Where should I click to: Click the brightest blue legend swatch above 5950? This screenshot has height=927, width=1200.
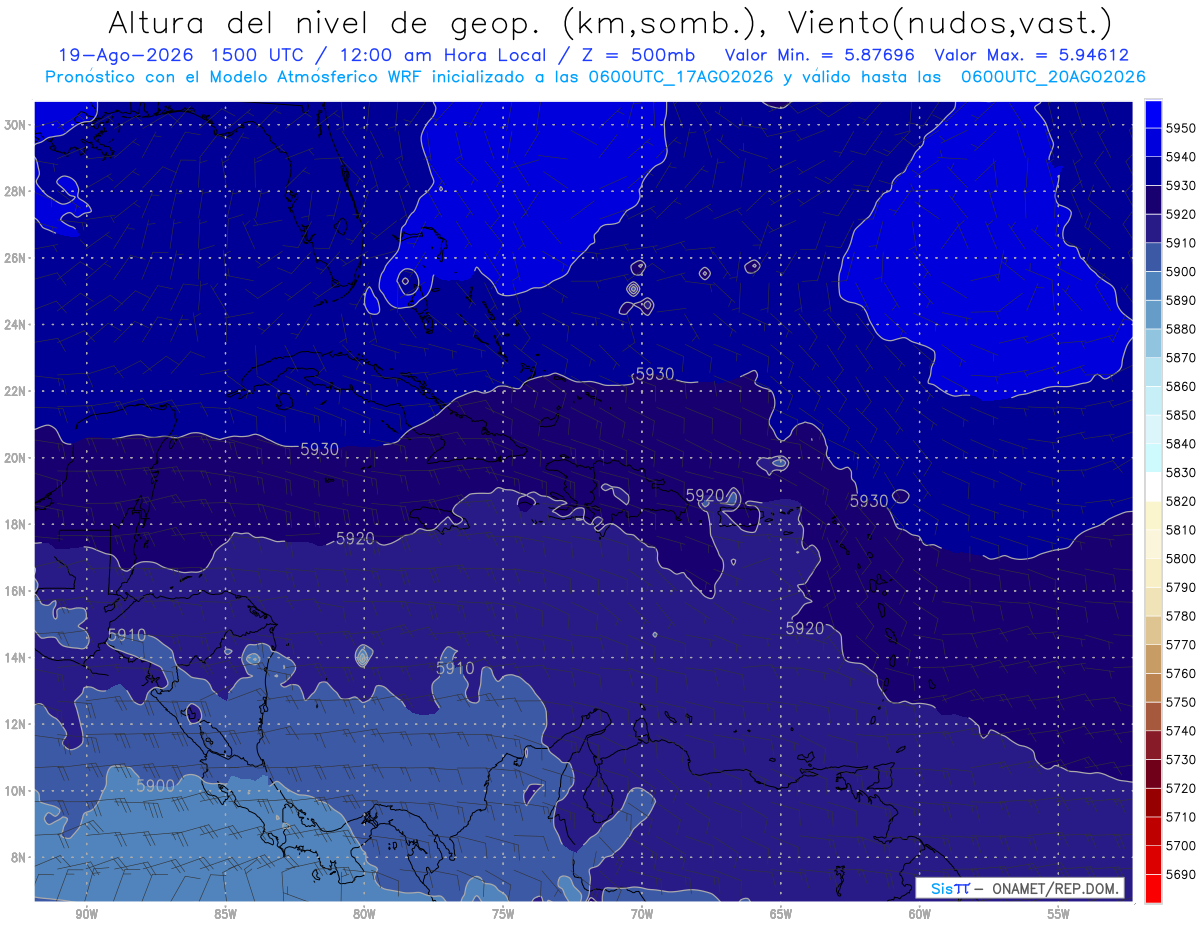1153,113
